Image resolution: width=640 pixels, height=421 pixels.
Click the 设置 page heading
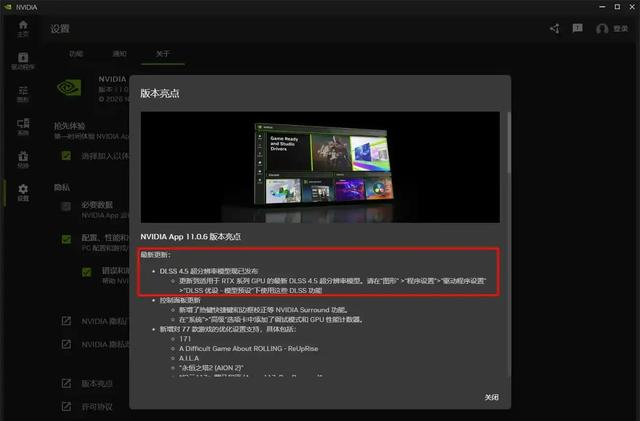point(60,29)
